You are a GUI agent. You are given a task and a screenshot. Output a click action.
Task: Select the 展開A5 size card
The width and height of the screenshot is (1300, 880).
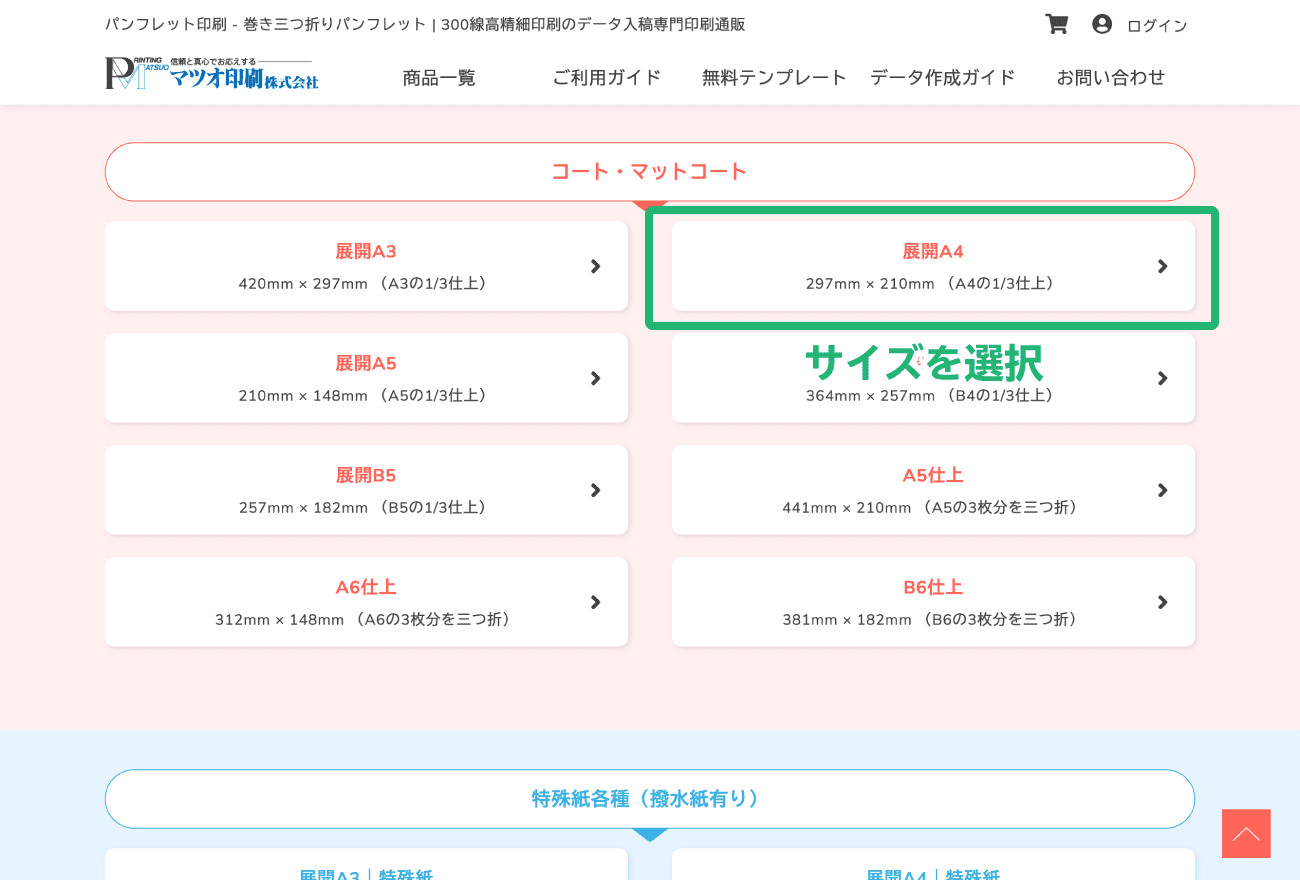[x=366, y=378]
